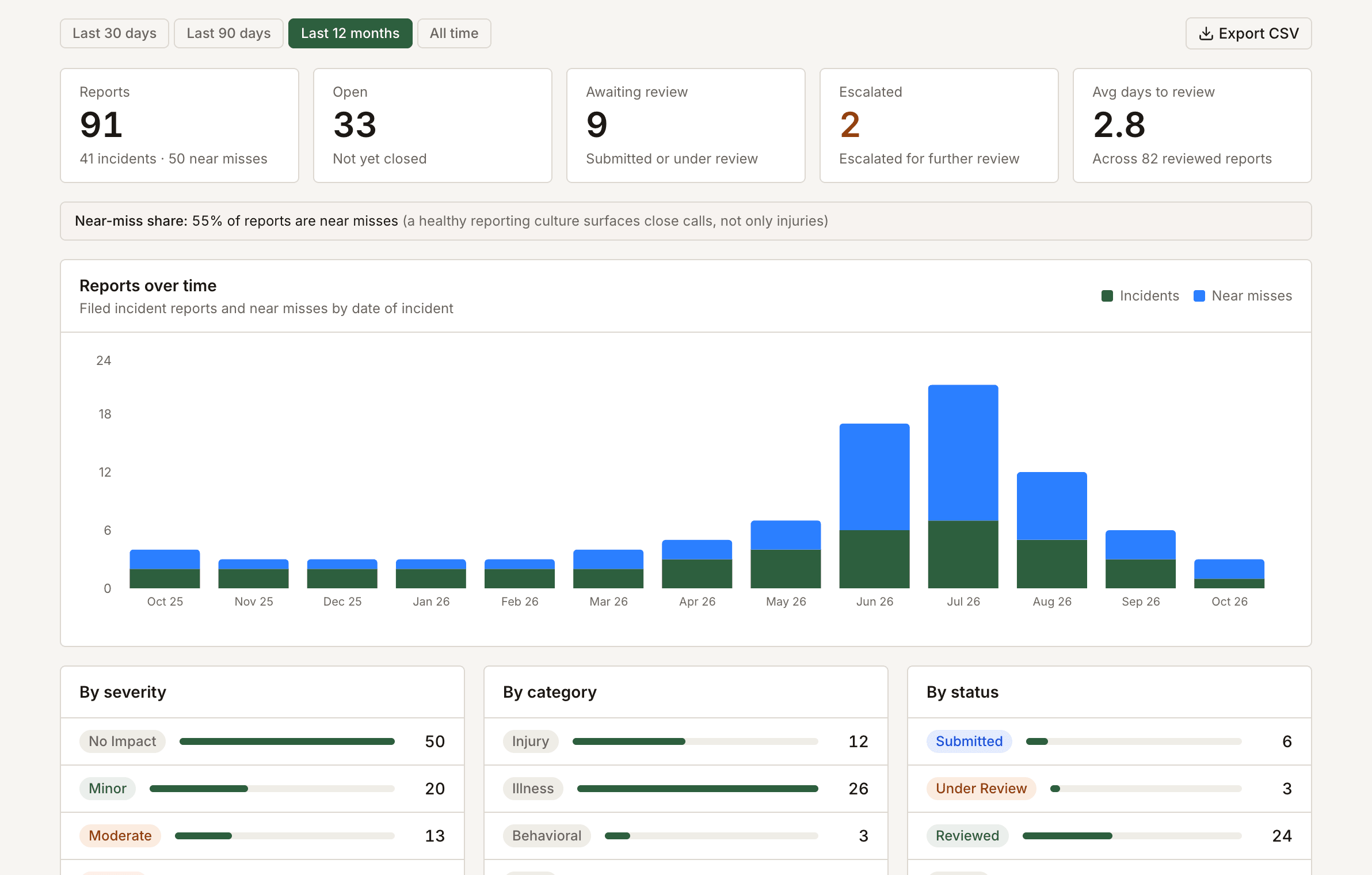Click the Apr 26 stacked bar
This screenshot has width=1372, height=875.
click(697, 564)
